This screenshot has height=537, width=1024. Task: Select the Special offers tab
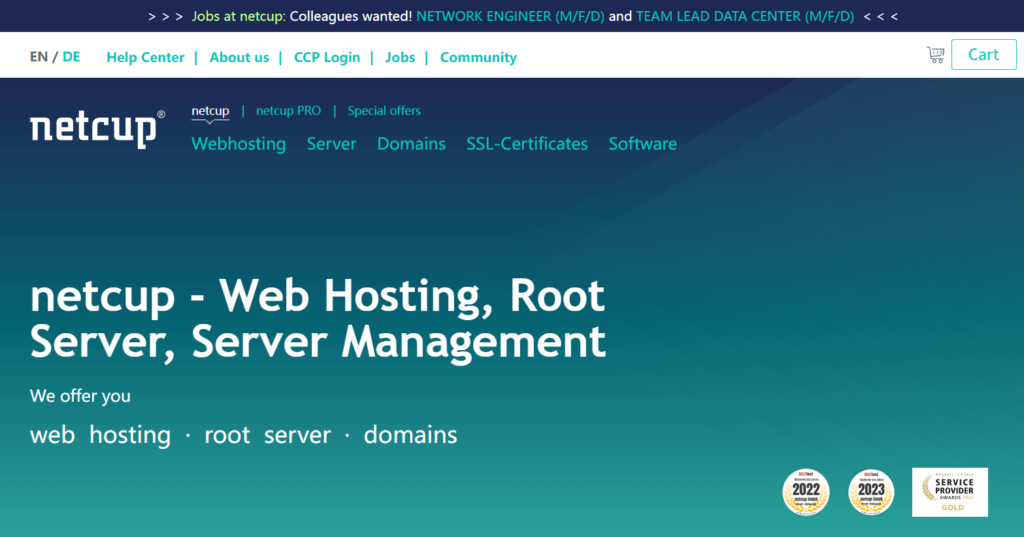pos(384,111)
